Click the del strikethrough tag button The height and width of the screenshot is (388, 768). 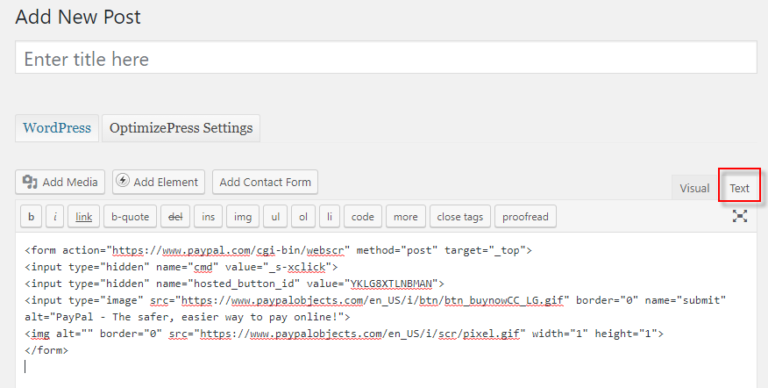pyautogui.click(x=175, y=217)
